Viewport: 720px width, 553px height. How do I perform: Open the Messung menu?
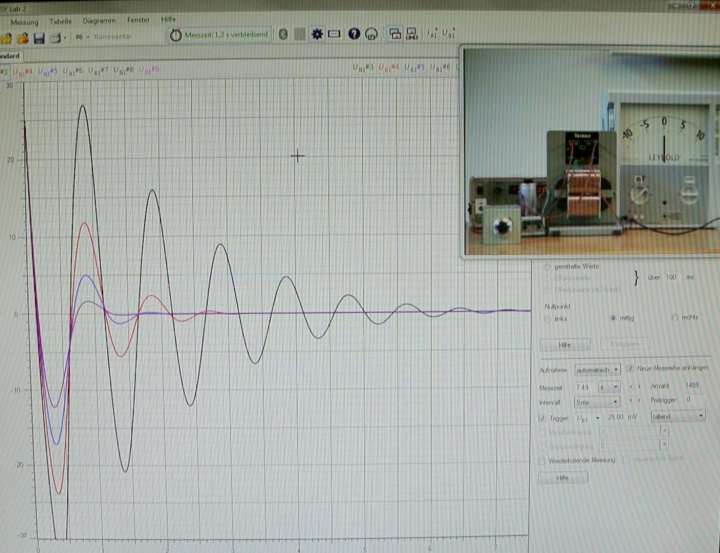pos(24,22)
